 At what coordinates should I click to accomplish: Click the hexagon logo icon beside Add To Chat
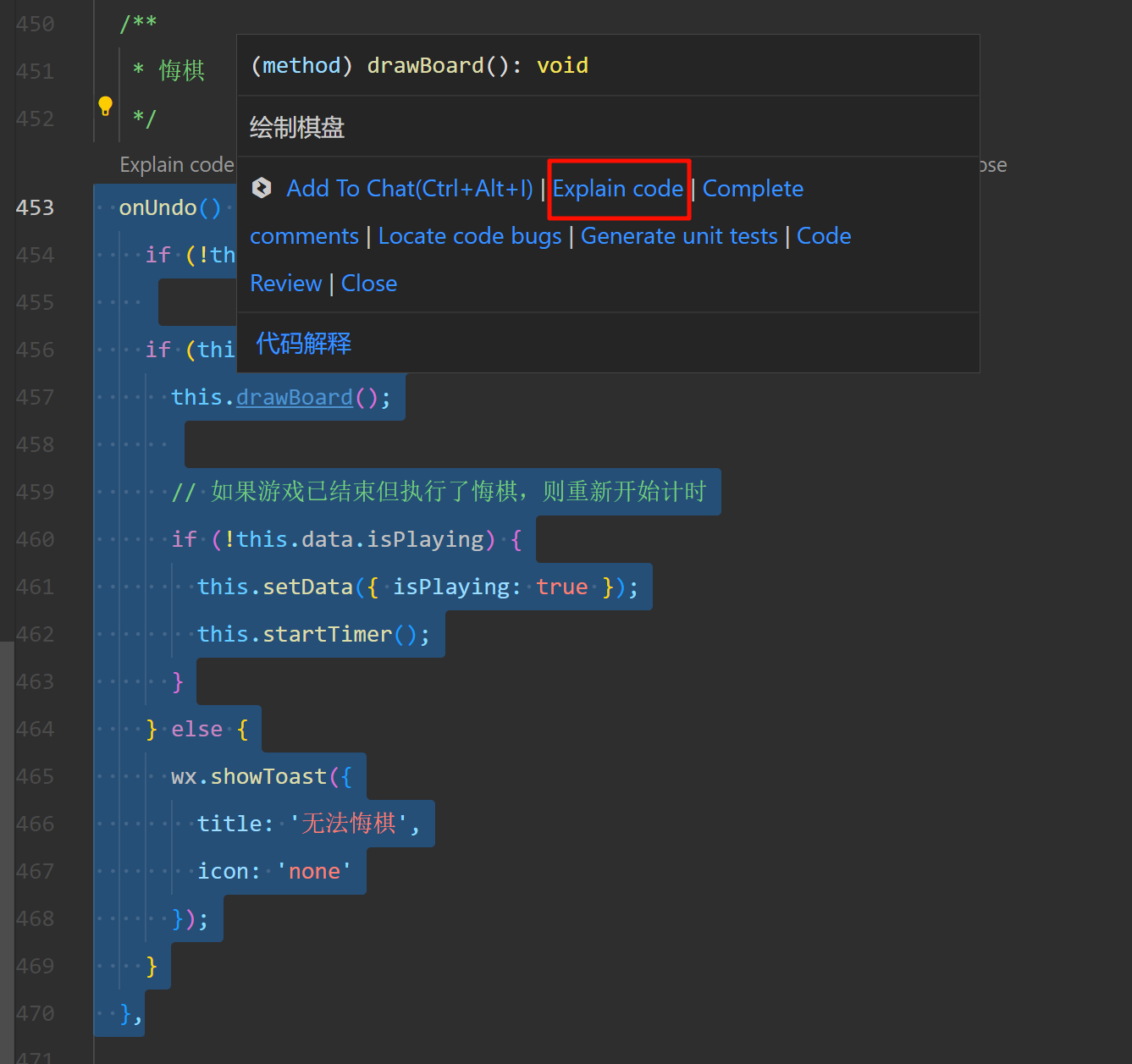click(x=262, y=188)
